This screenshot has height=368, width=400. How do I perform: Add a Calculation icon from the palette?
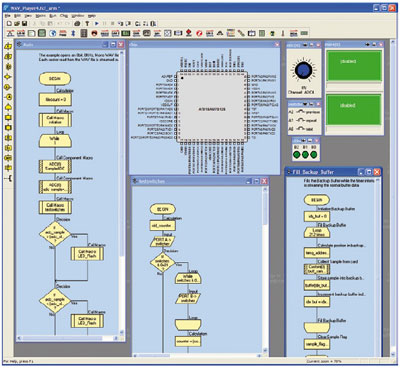(x=8, y=138)
